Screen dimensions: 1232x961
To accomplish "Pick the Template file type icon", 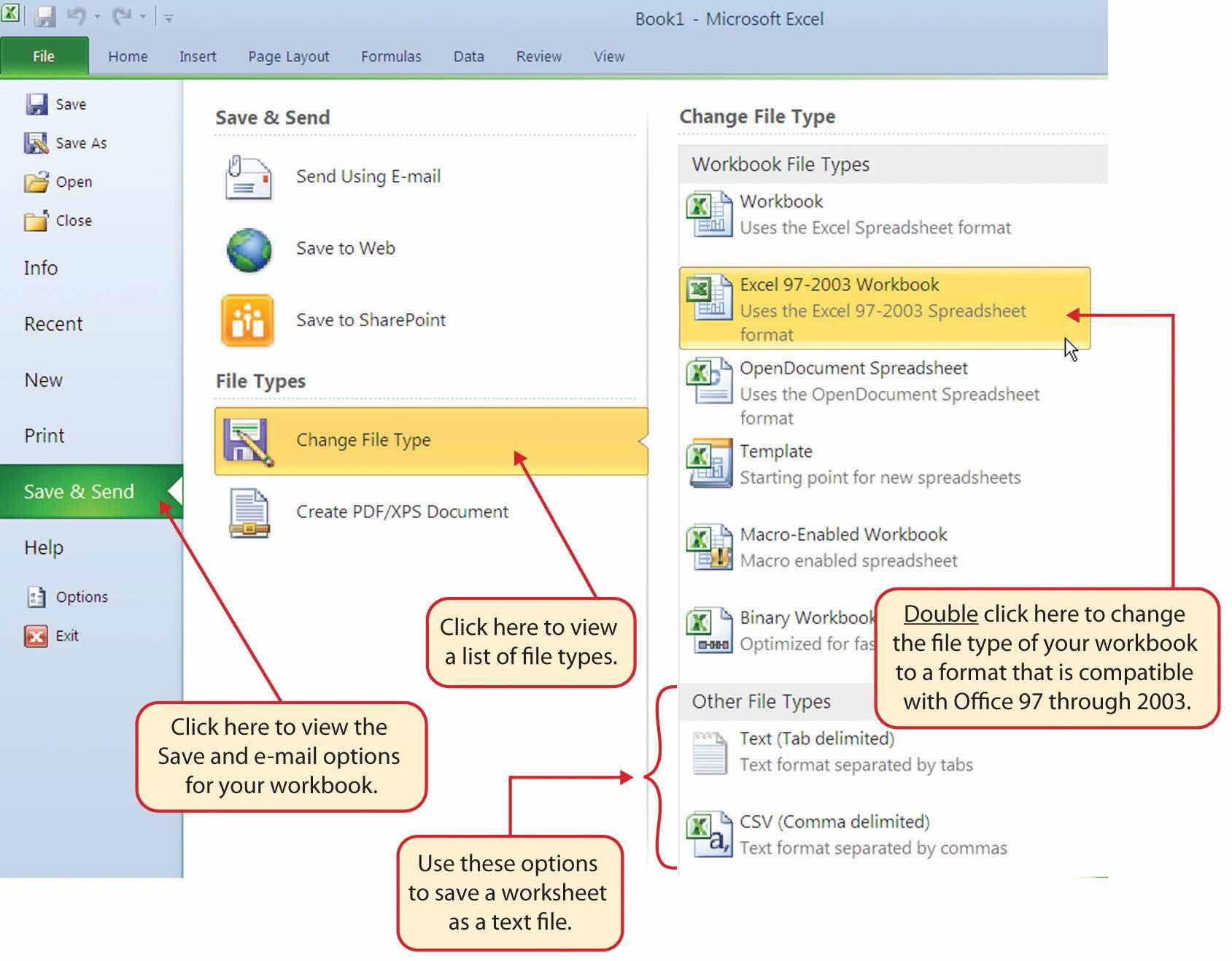I will [x=709, y=463].
